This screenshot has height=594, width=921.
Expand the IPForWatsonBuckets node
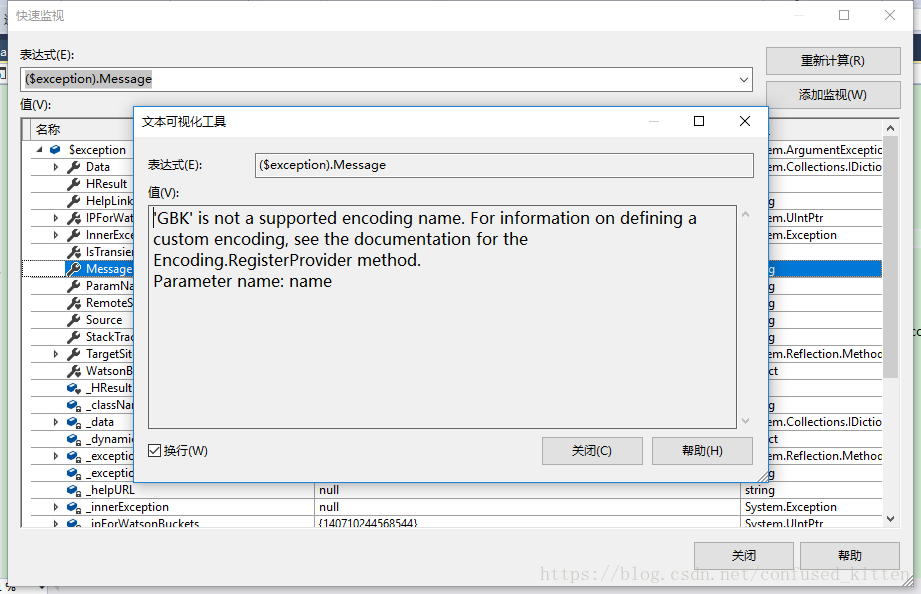[x=56, y=218]
